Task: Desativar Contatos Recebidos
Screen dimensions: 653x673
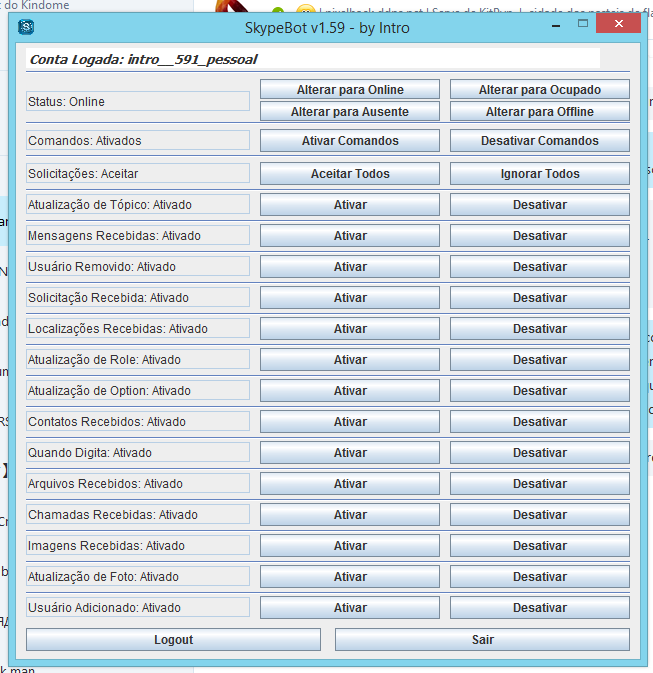Action: click(x=540, y=421)
